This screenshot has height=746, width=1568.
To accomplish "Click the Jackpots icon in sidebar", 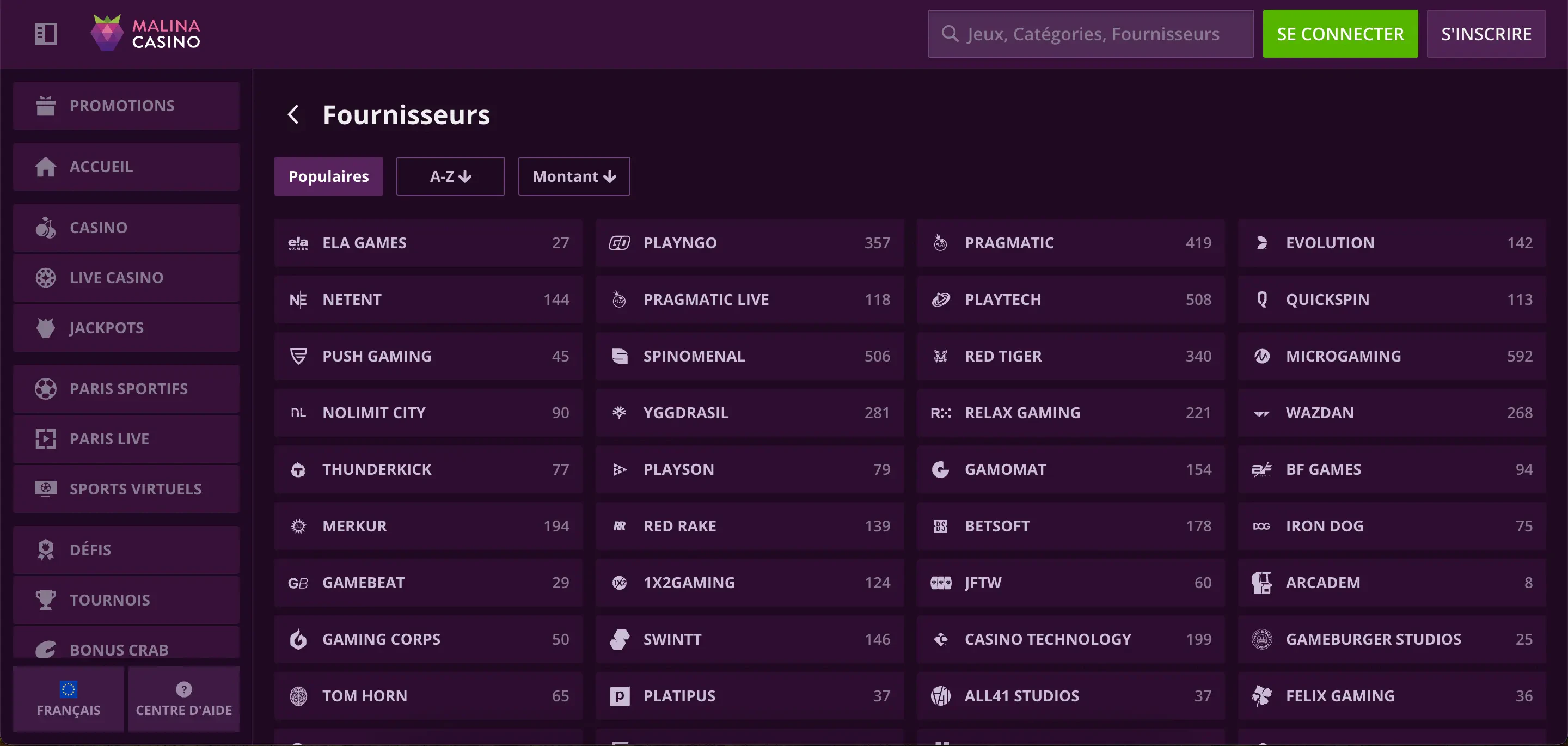I will click(46, 328).
